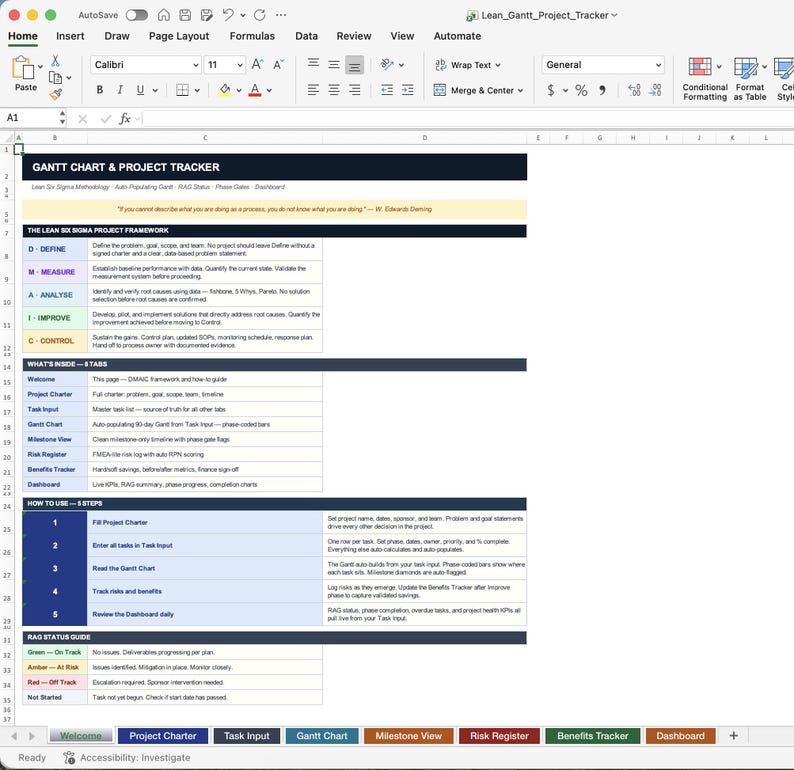
Task: Toggle underline formatting
Action: pyautogui.click(x=140, y=90)
